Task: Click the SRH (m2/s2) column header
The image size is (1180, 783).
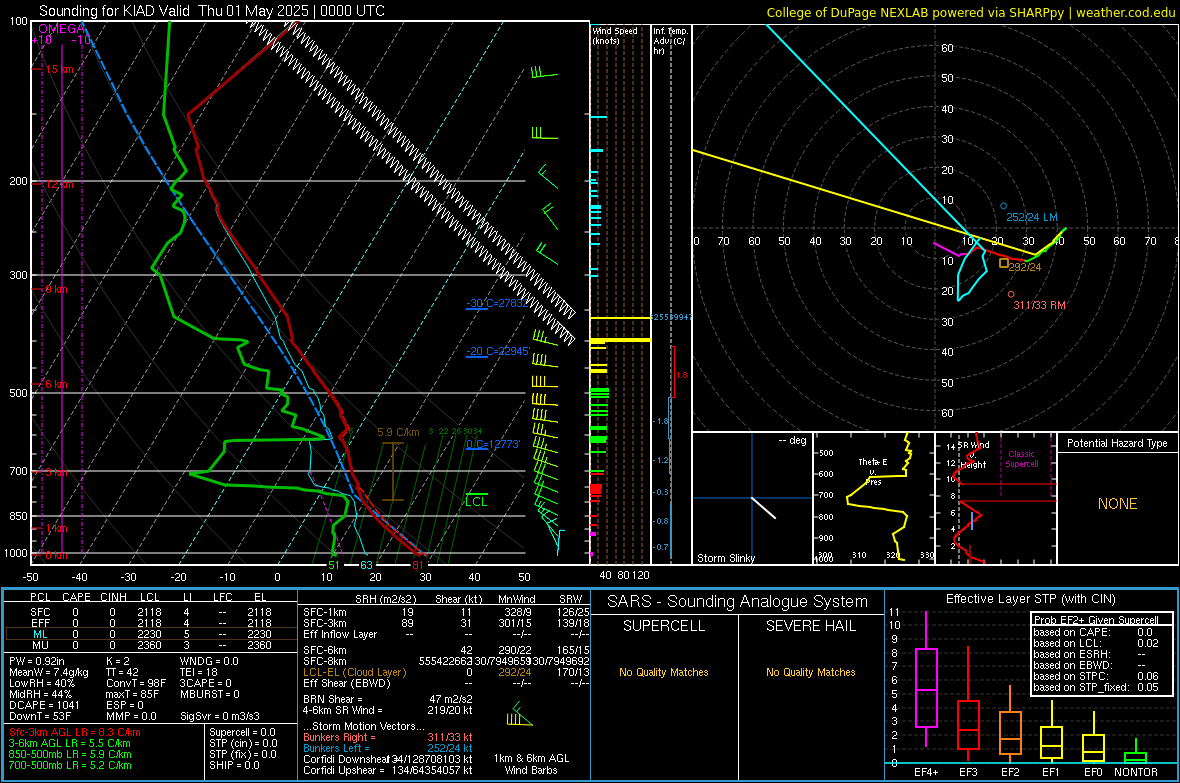Action: pyautogui.click(x=385, y=599)
